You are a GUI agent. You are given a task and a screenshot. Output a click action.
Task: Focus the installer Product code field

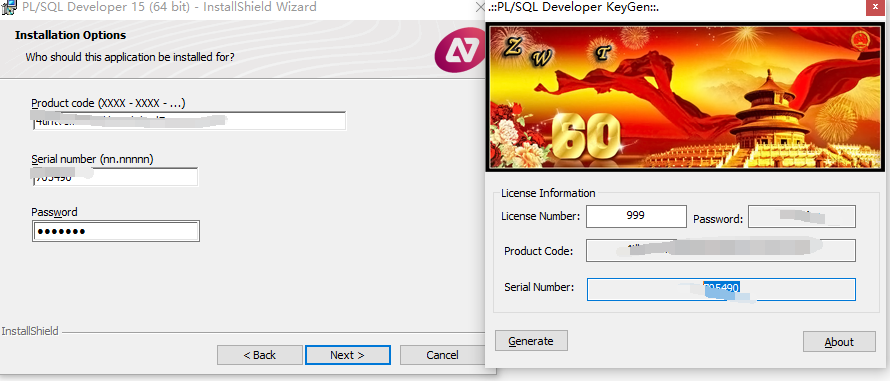click(x=189, y=121)
